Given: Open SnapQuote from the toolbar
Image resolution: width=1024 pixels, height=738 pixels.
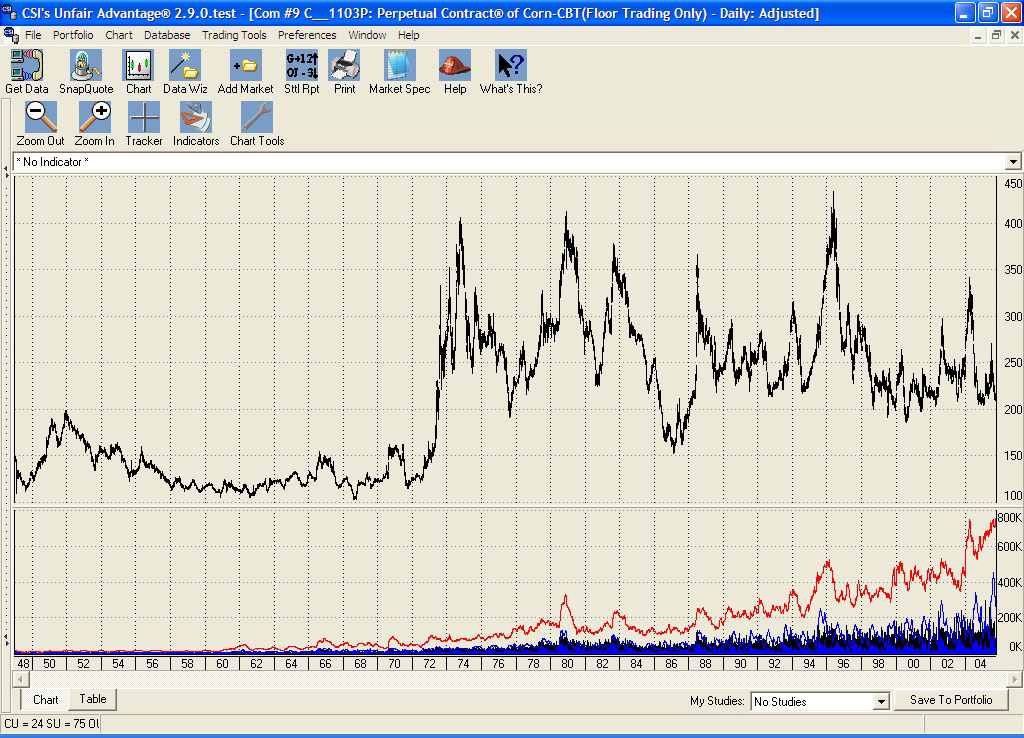Looking at the screenshot, I should [x=86, y=72].
